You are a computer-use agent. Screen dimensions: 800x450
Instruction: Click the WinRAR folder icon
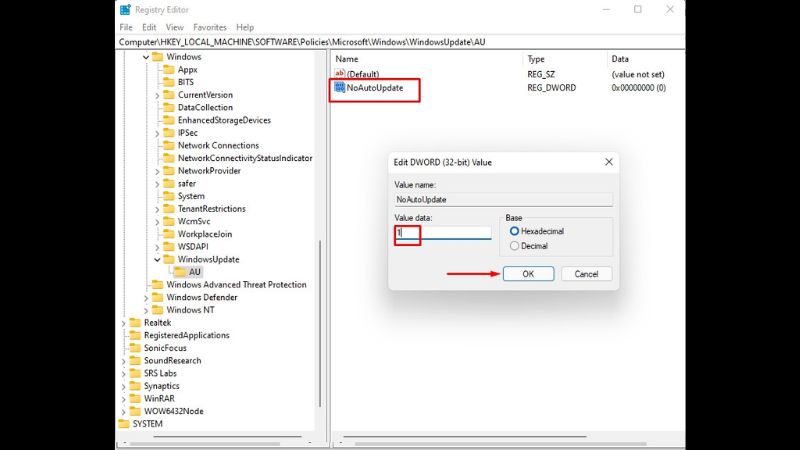point(135,398)
